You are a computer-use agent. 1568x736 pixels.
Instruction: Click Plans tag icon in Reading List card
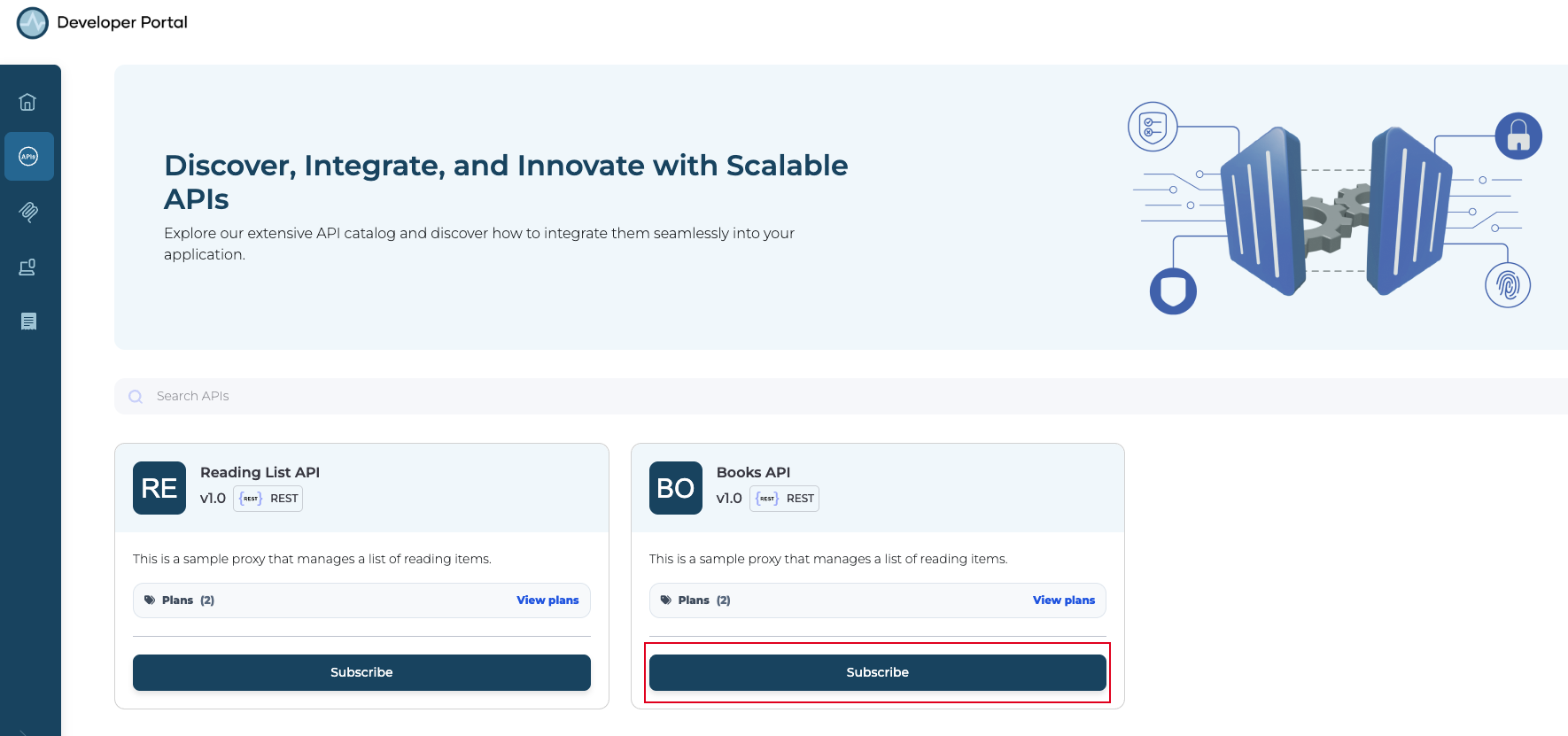tap(150, 600)
